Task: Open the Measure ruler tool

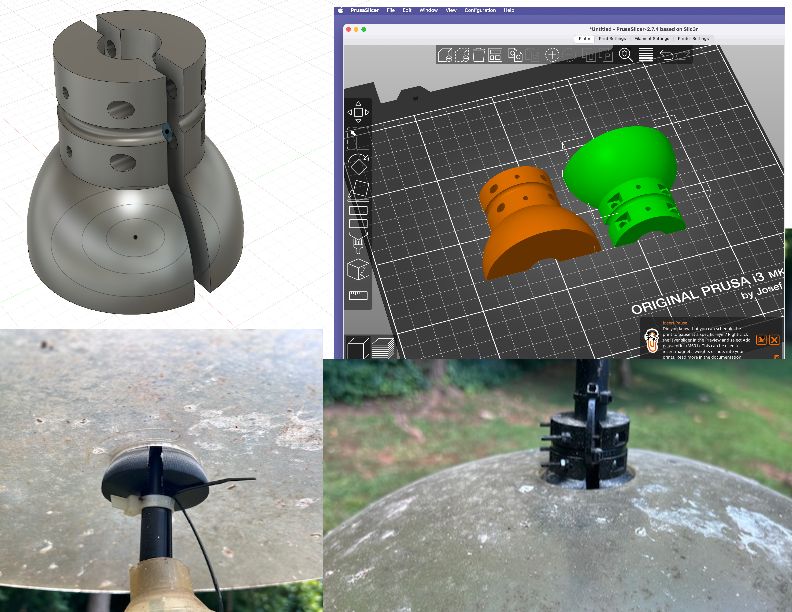Action: pos(358,295)
